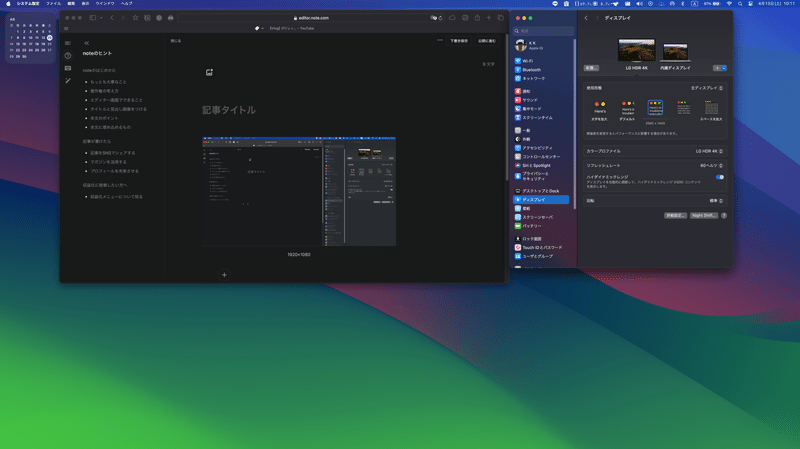The width and height of the screenshot is (800, 449).
Task: Open 記事をSNSでシェアする hint link
Action: coord(113,153)
